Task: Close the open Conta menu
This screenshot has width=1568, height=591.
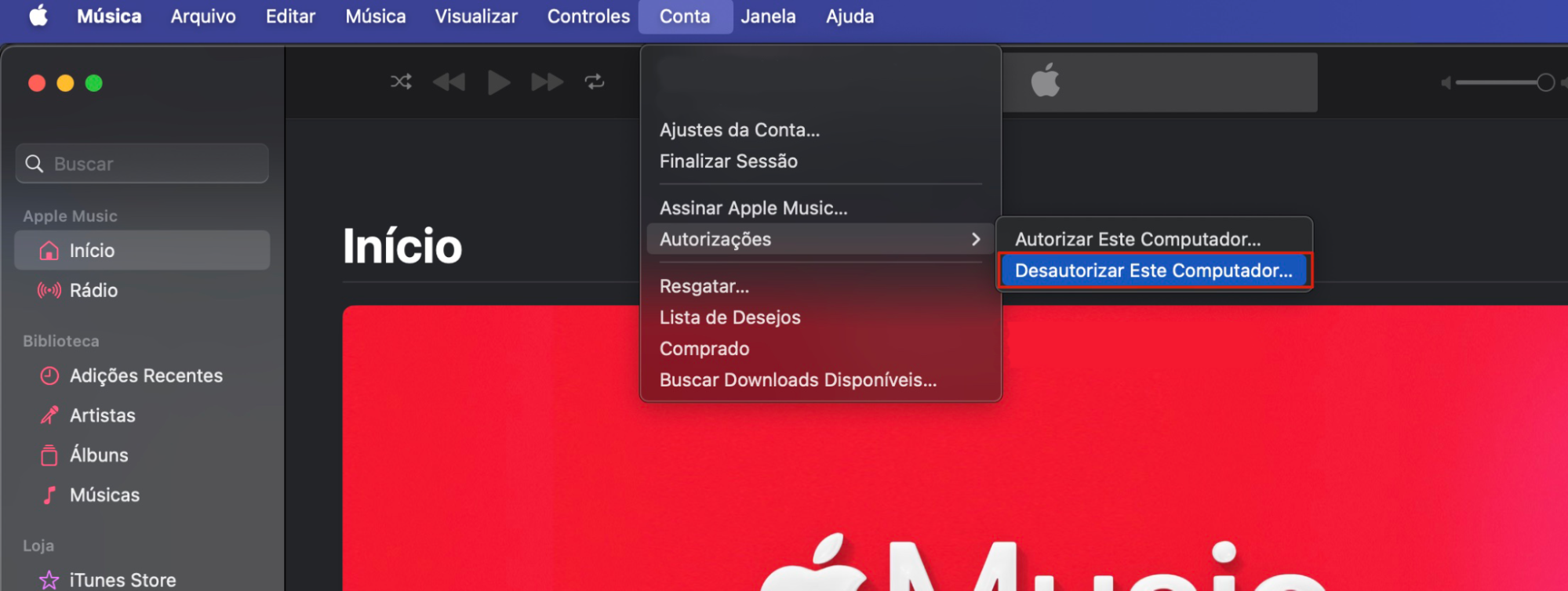Action: [685, 16]
